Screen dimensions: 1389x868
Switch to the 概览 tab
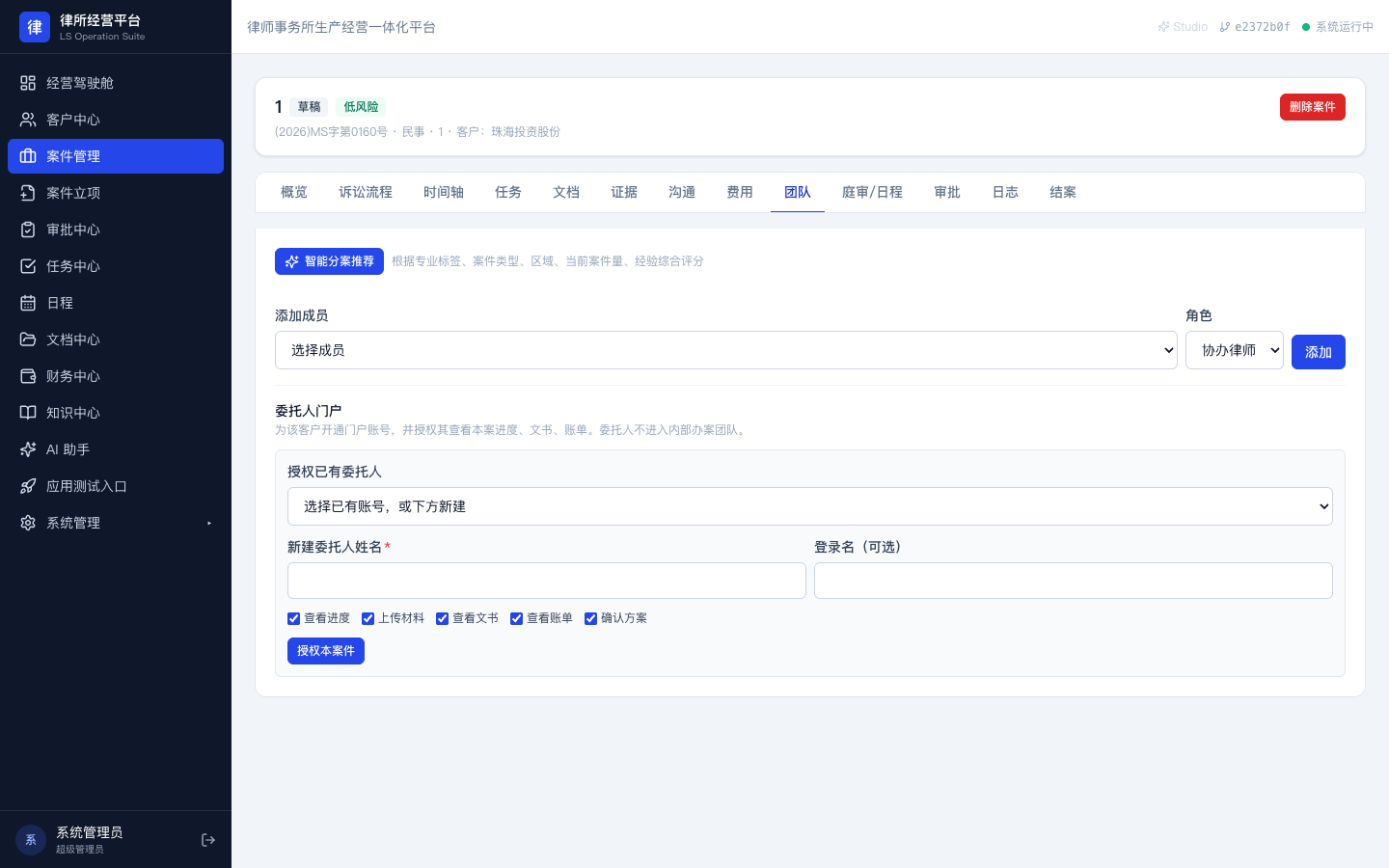coord(294,192)
